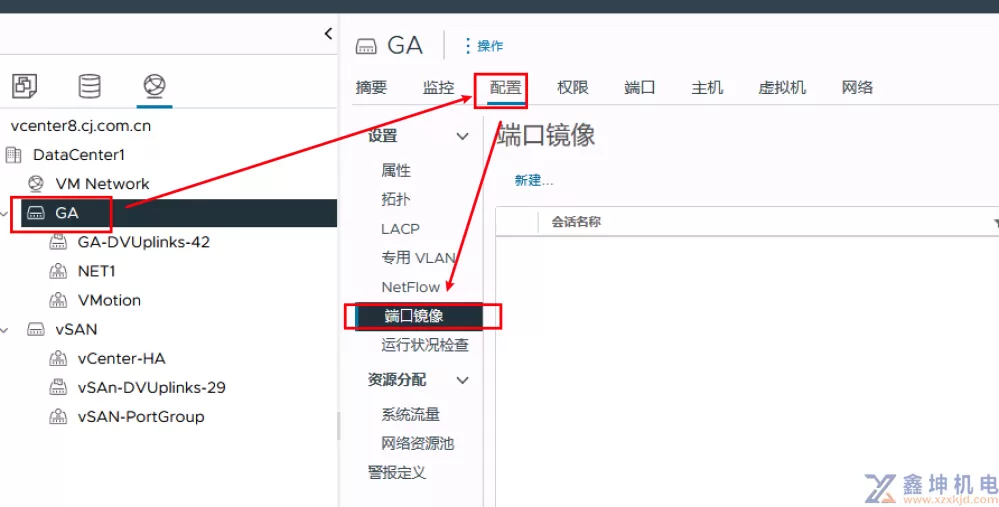
Task: Collapse the 资源分配 section chevron
Action: [x=463, y=380]
